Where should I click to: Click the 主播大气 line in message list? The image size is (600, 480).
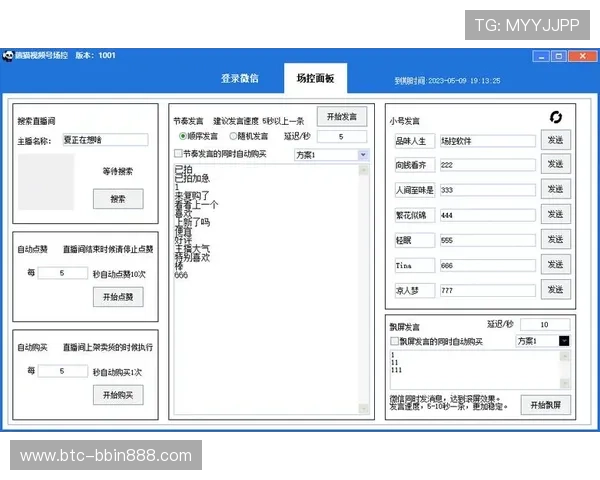click(192, 248)
